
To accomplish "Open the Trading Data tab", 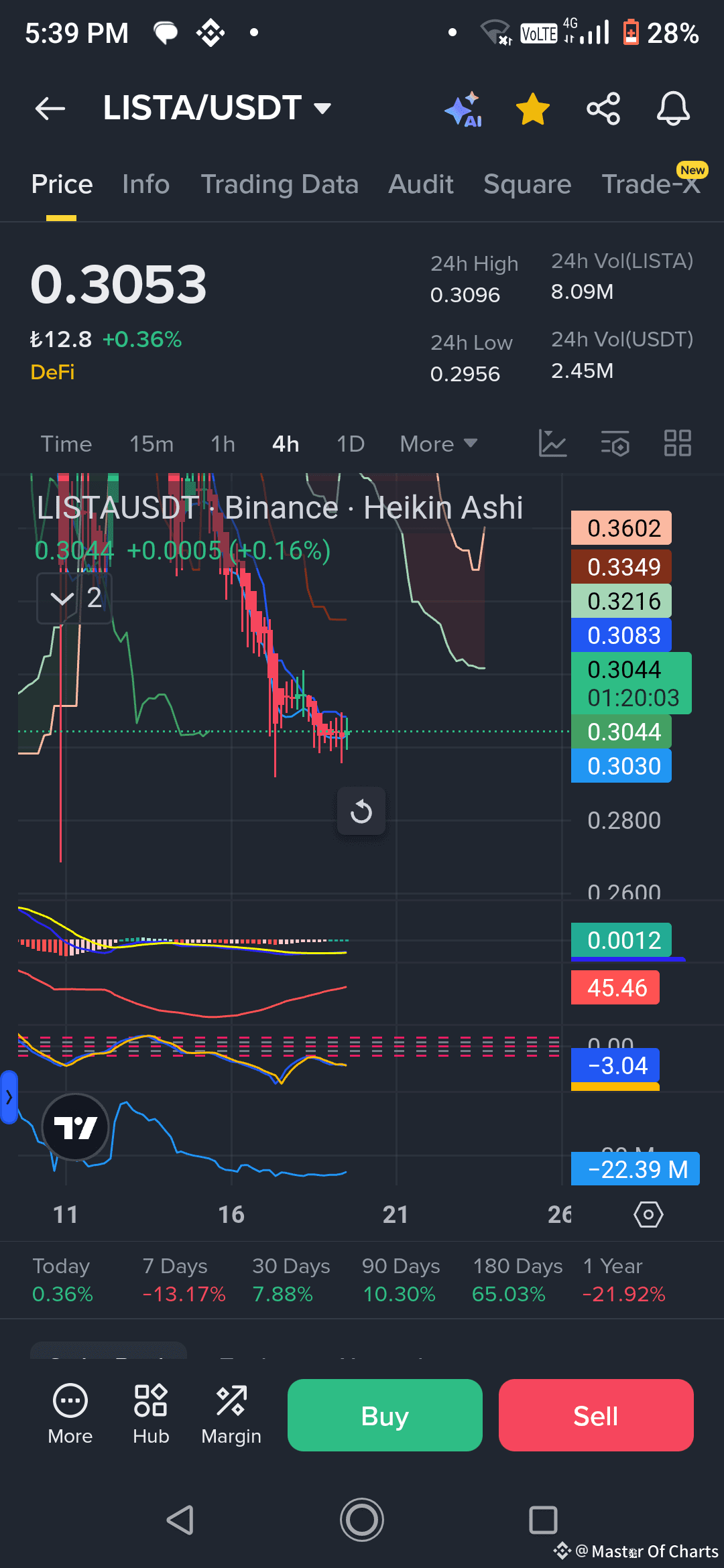I will pyautogui.click(x=280, y=184).
